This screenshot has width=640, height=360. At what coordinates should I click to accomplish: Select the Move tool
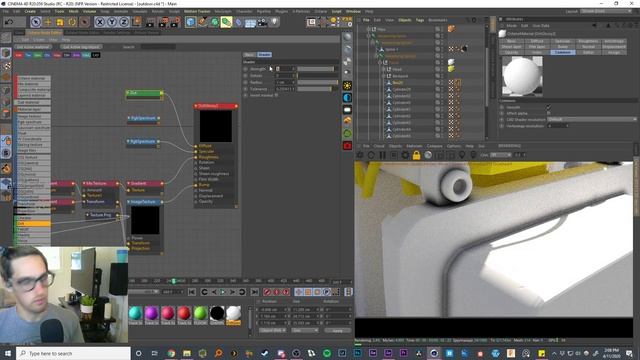tap(48, 22)
